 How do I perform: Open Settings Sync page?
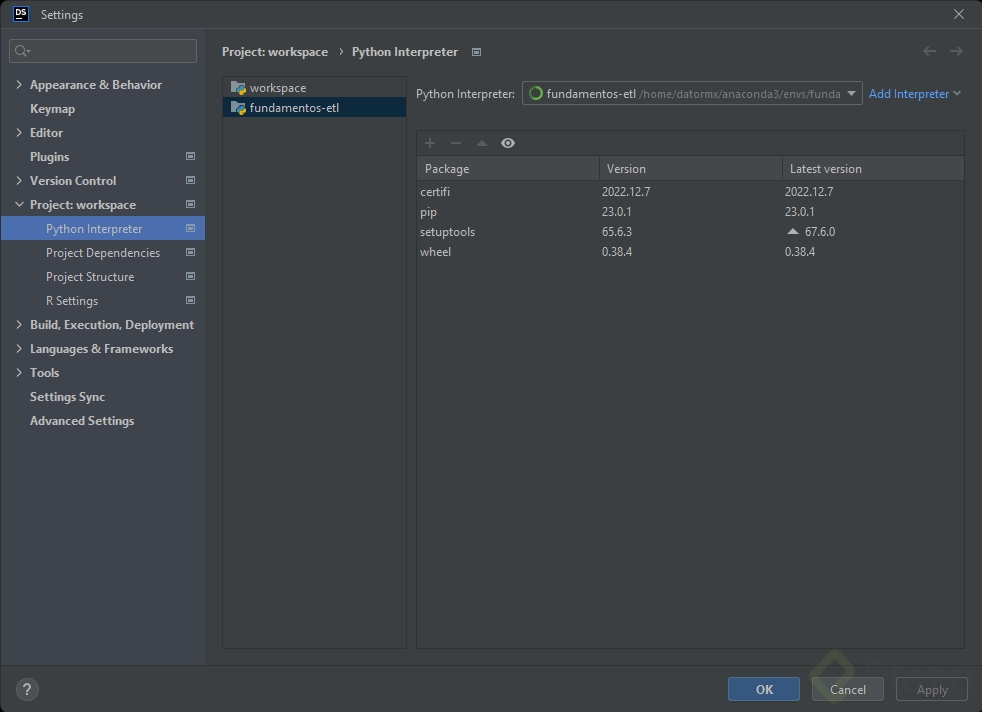[x=68, y=396]
